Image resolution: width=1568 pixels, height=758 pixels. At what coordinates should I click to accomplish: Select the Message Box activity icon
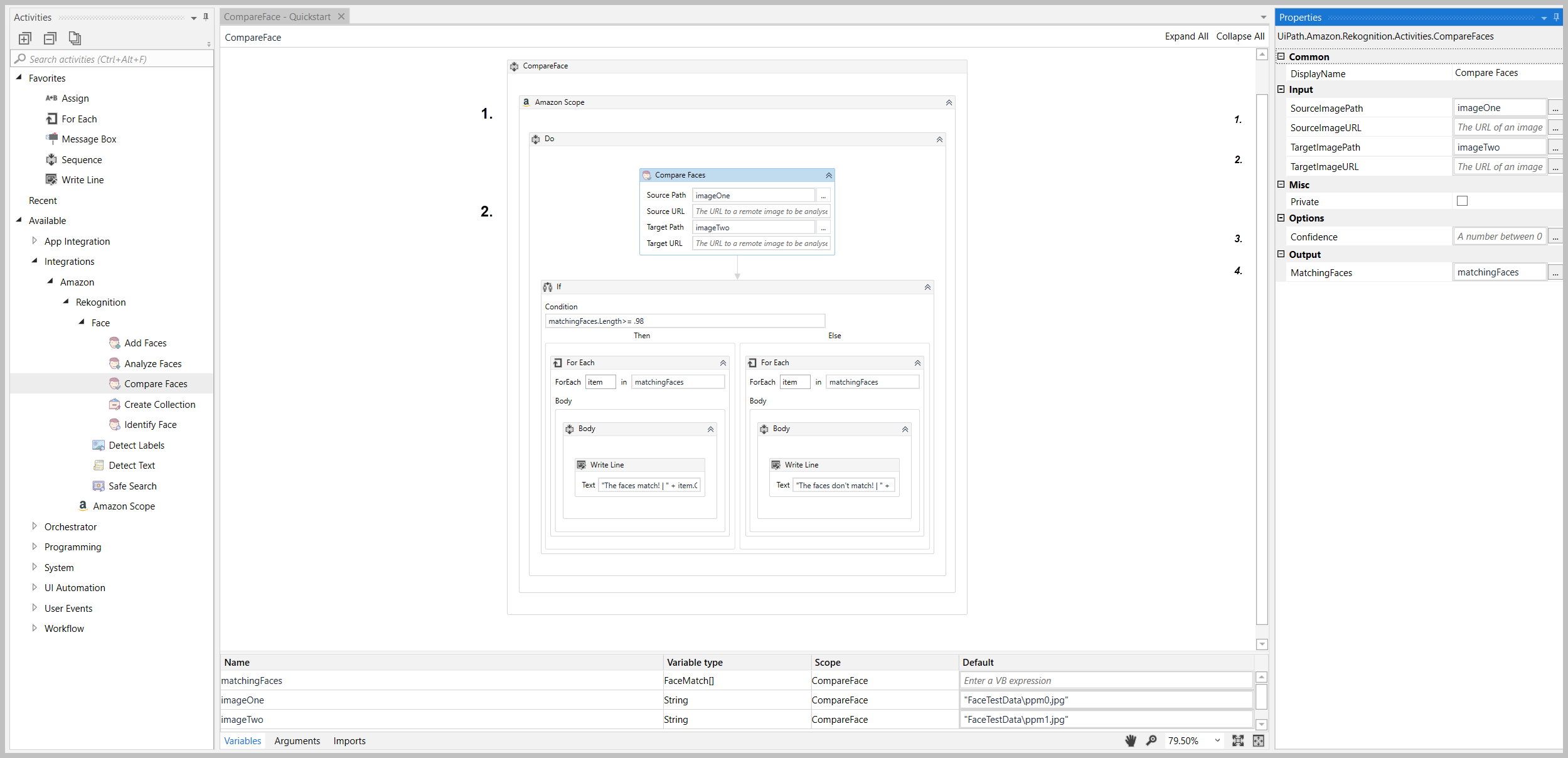coord(51,139)
